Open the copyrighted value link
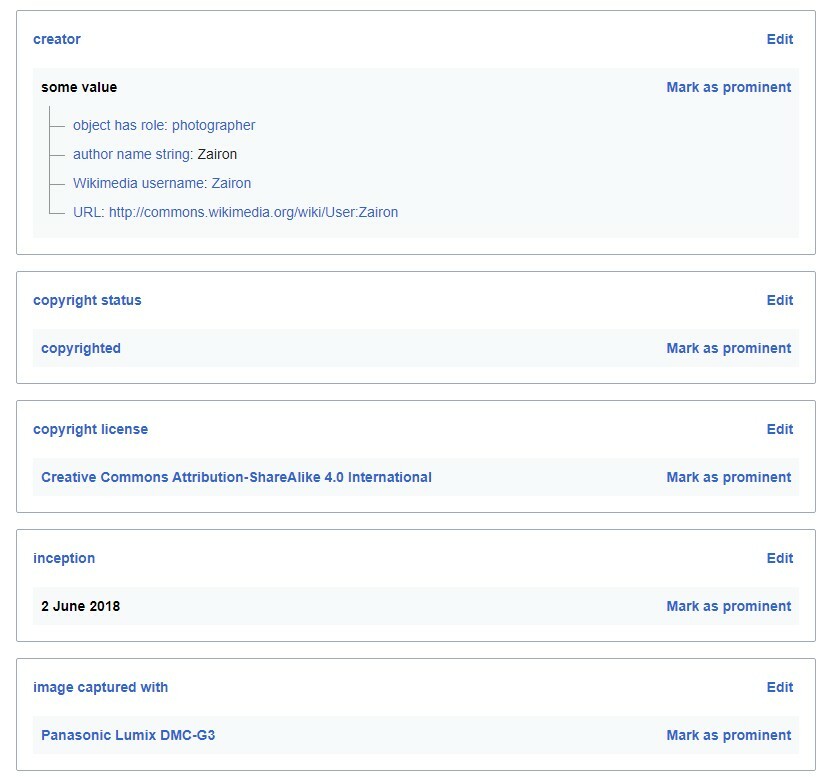Screen dimensions: 830x777 (81, 348)
